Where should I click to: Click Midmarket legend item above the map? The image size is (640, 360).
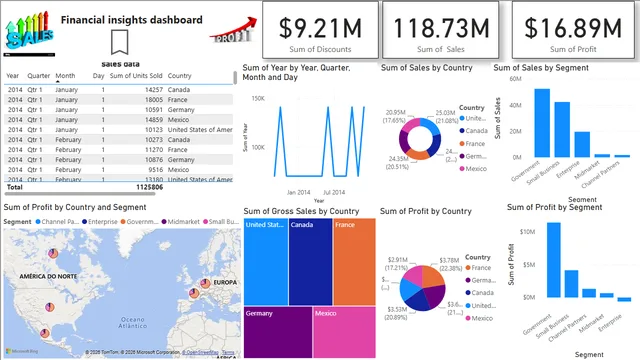180,222
